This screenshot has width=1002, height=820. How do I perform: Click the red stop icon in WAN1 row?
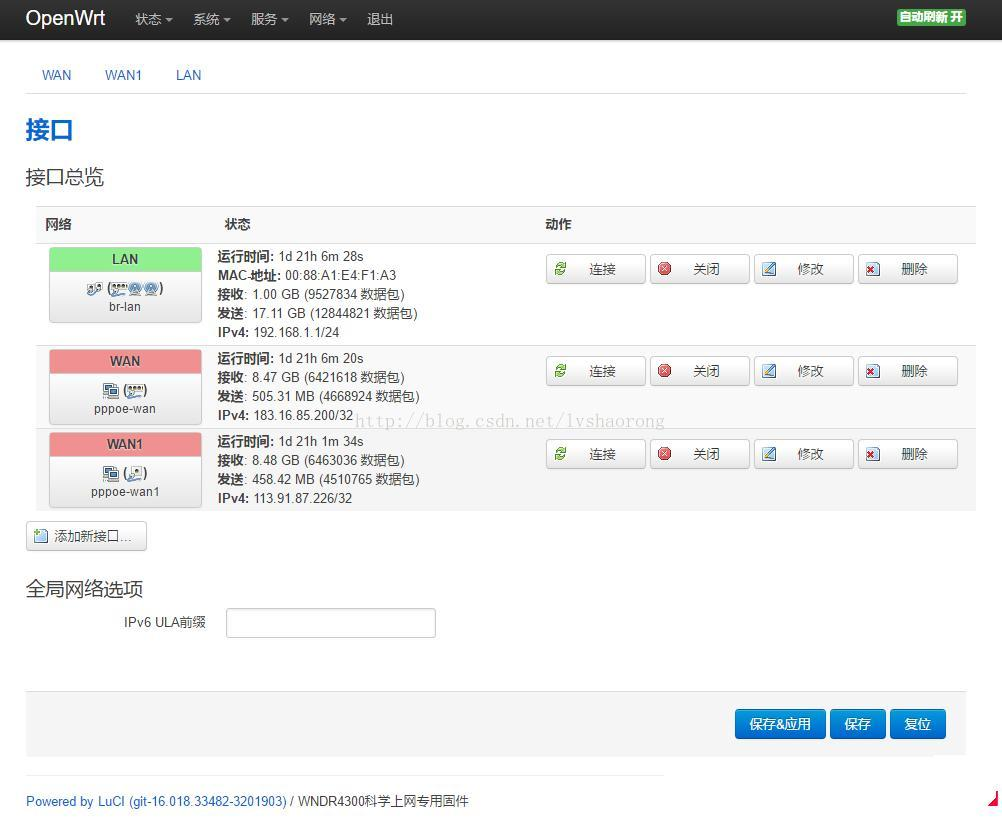[665, 454]
